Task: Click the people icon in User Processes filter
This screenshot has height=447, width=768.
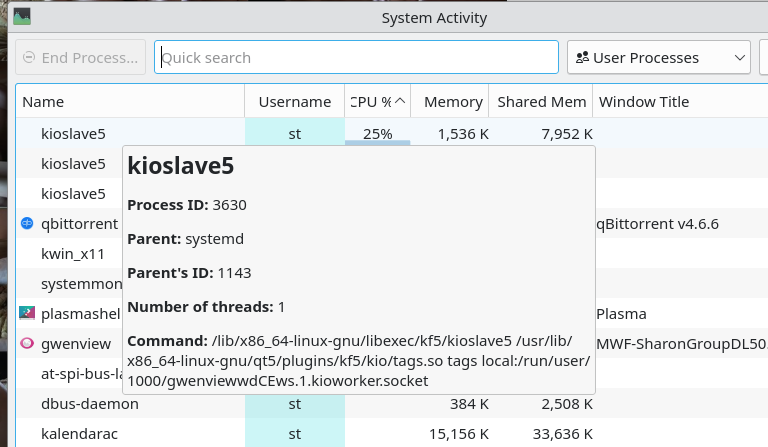Action: coord(582,58)
